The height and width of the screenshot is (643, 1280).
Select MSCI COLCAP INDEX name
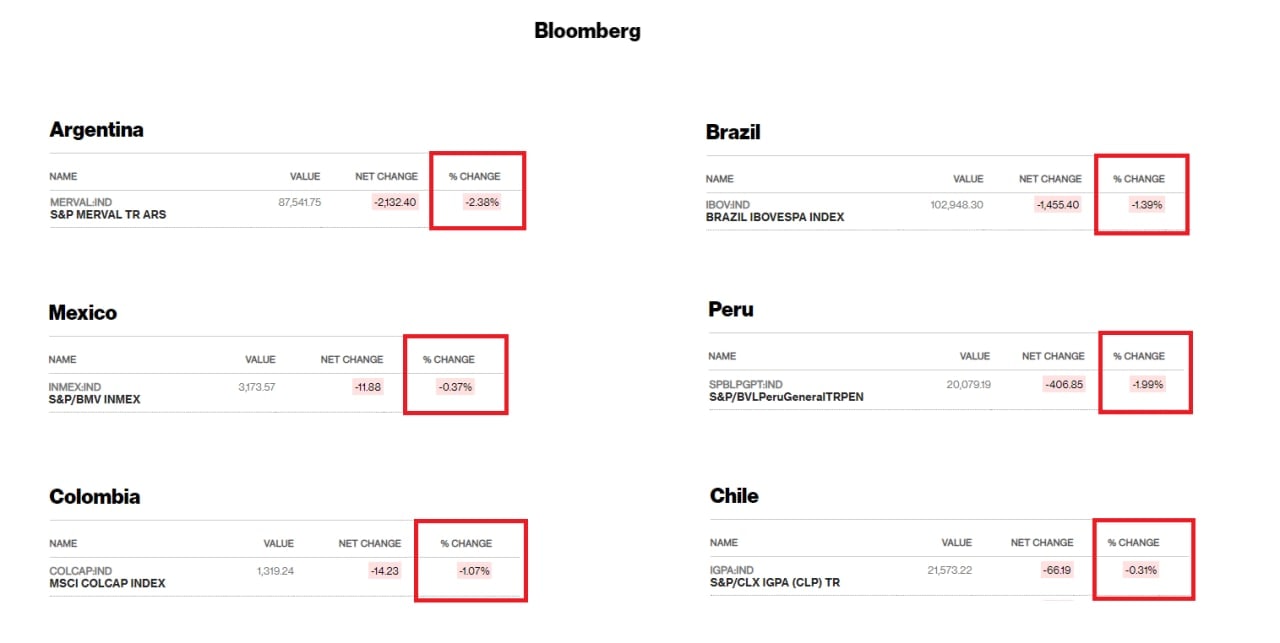[x=108, y=583]
